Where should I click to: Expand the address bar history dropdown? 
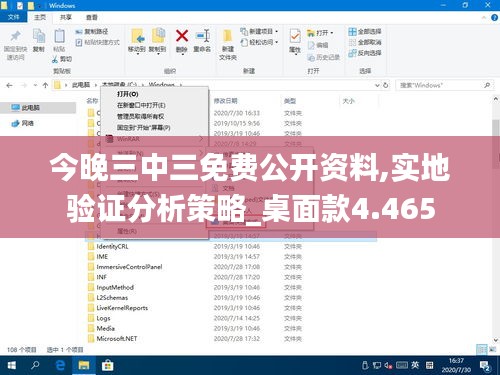377,85
